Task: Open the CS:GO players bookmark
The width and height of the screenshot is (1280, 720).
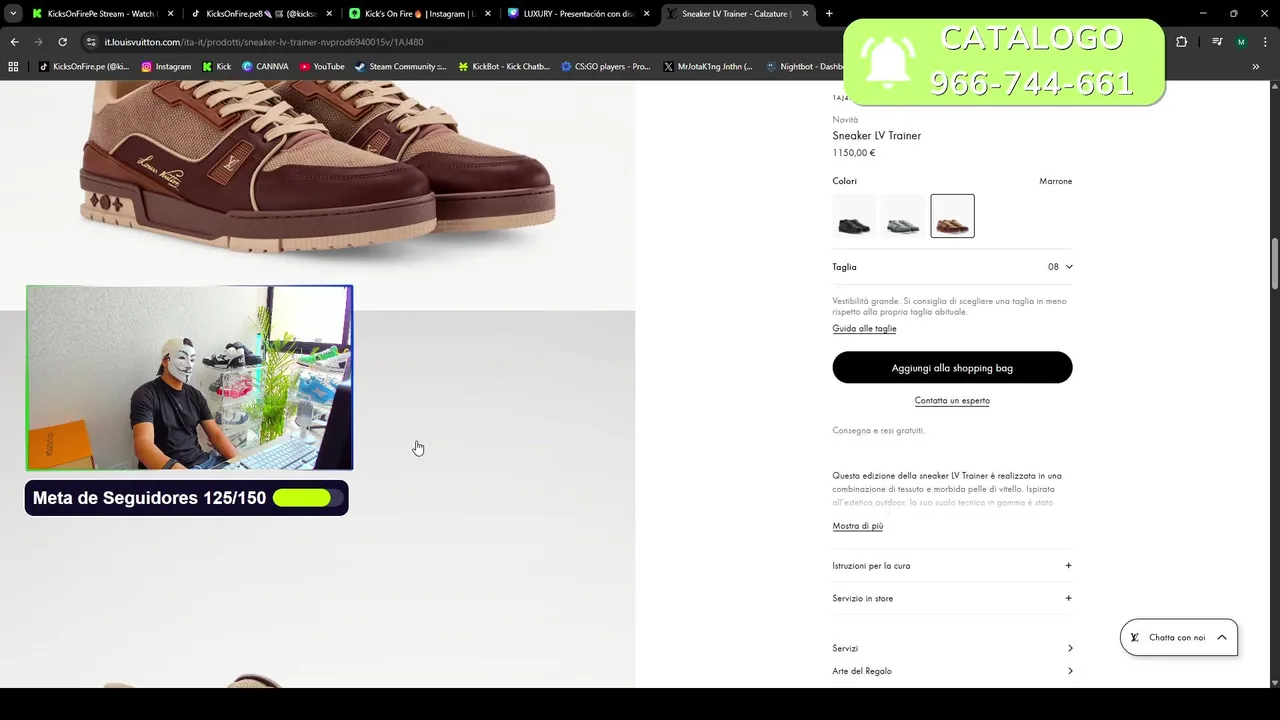Action: (x=605, y=67)
